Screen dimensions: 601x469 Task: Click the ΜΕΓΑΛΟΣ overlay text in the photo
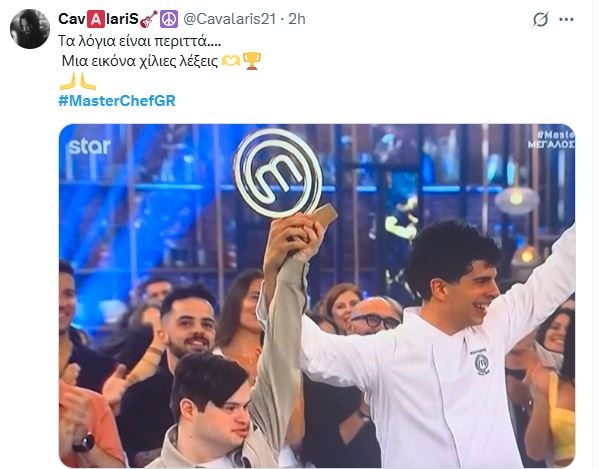551,144
